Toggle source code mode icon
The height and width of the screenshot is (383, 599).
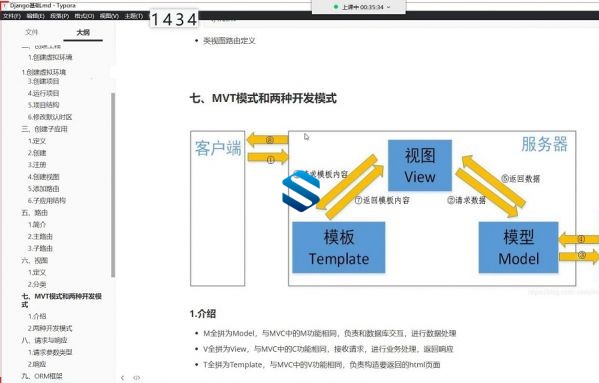click(x=136, y=378)
